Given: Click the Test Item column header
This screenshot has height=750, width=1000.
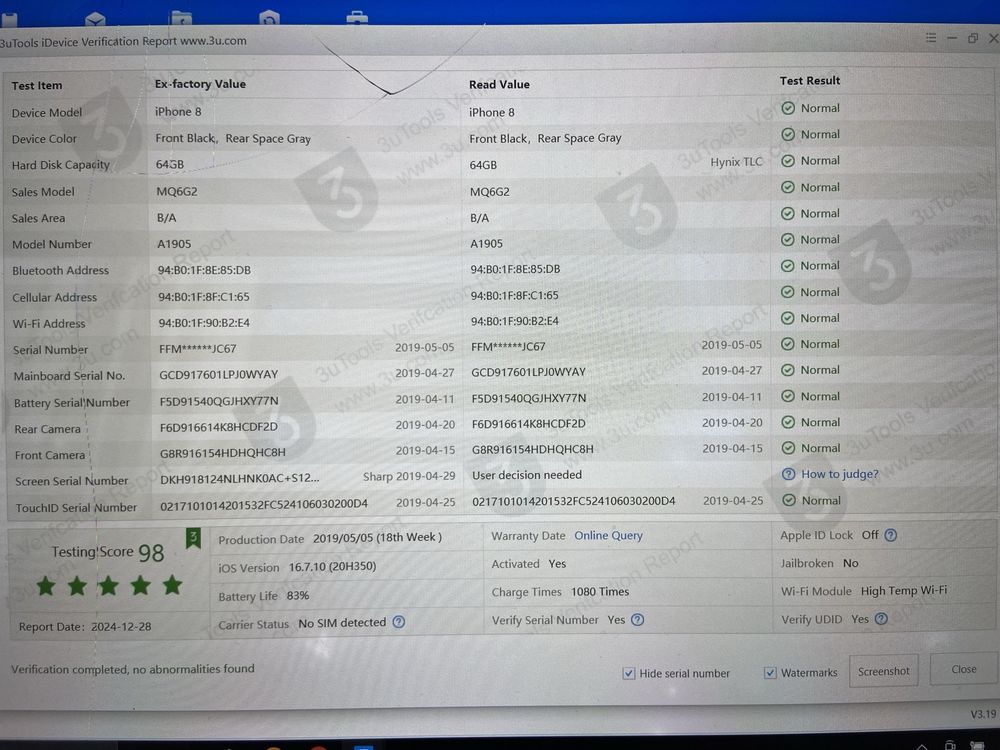Looking at the screenshot, I should (37, 85).
